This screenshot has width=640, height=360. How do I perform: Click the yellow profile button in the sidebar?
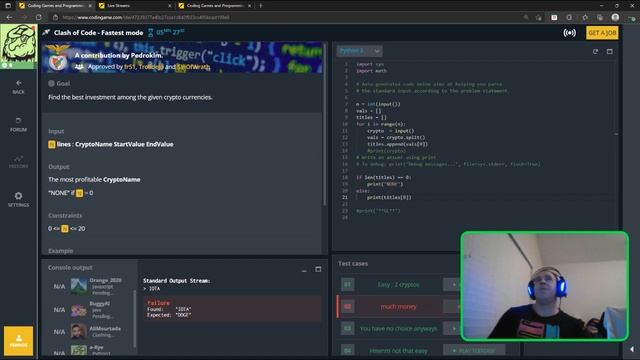tap(18, 341)
